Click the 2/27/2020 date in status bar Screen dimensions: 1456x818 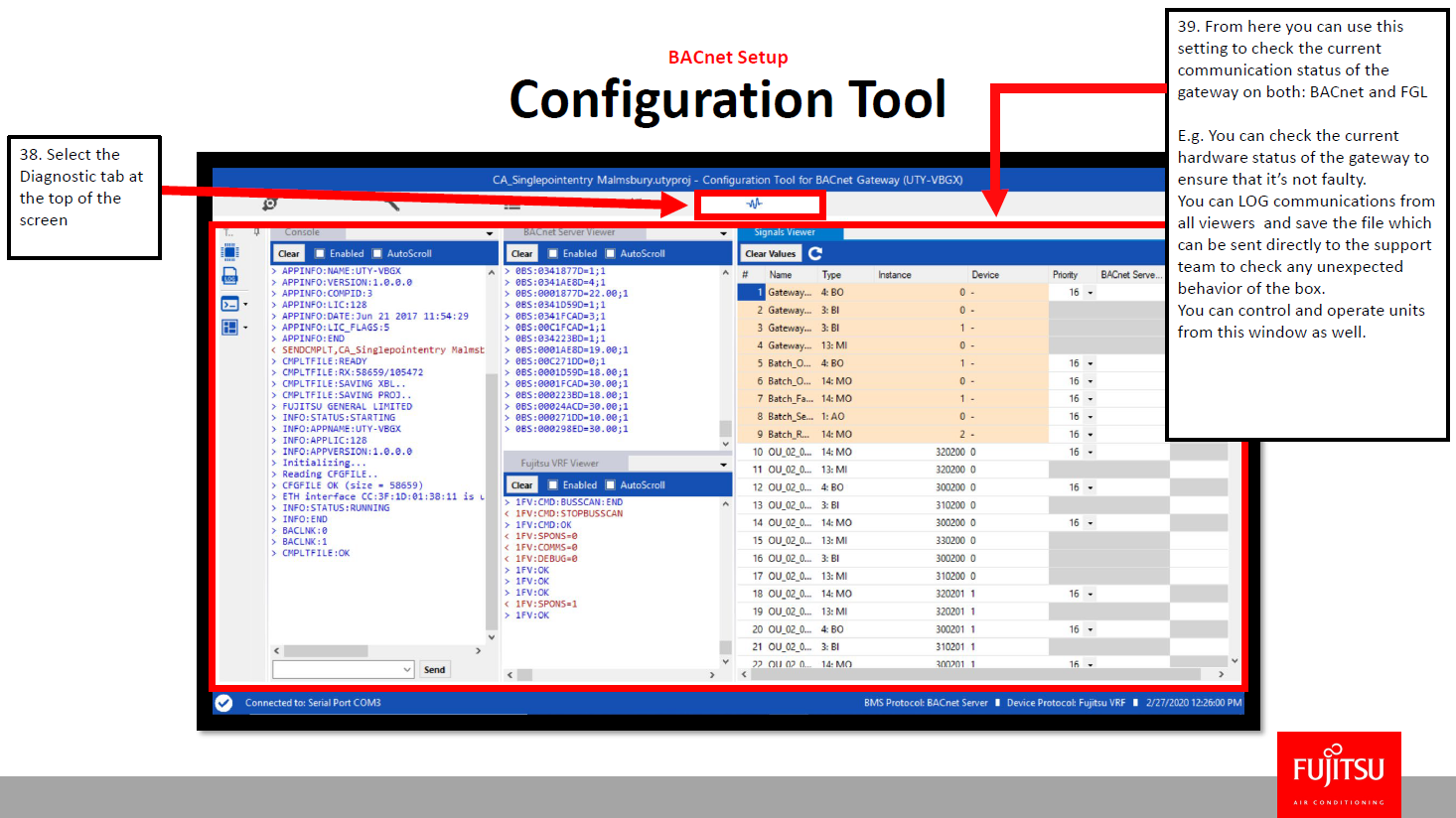coord(1194,703)
